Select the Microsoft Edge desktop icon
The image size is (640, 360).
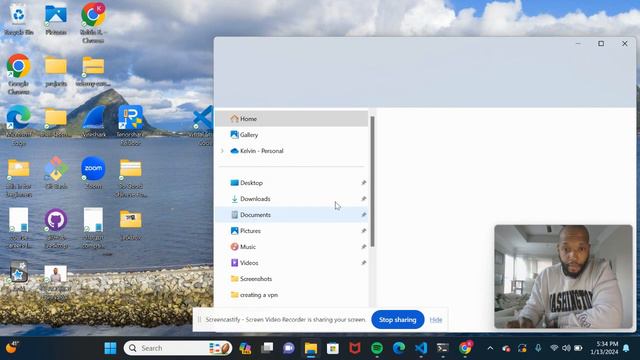tap(18, 125)
